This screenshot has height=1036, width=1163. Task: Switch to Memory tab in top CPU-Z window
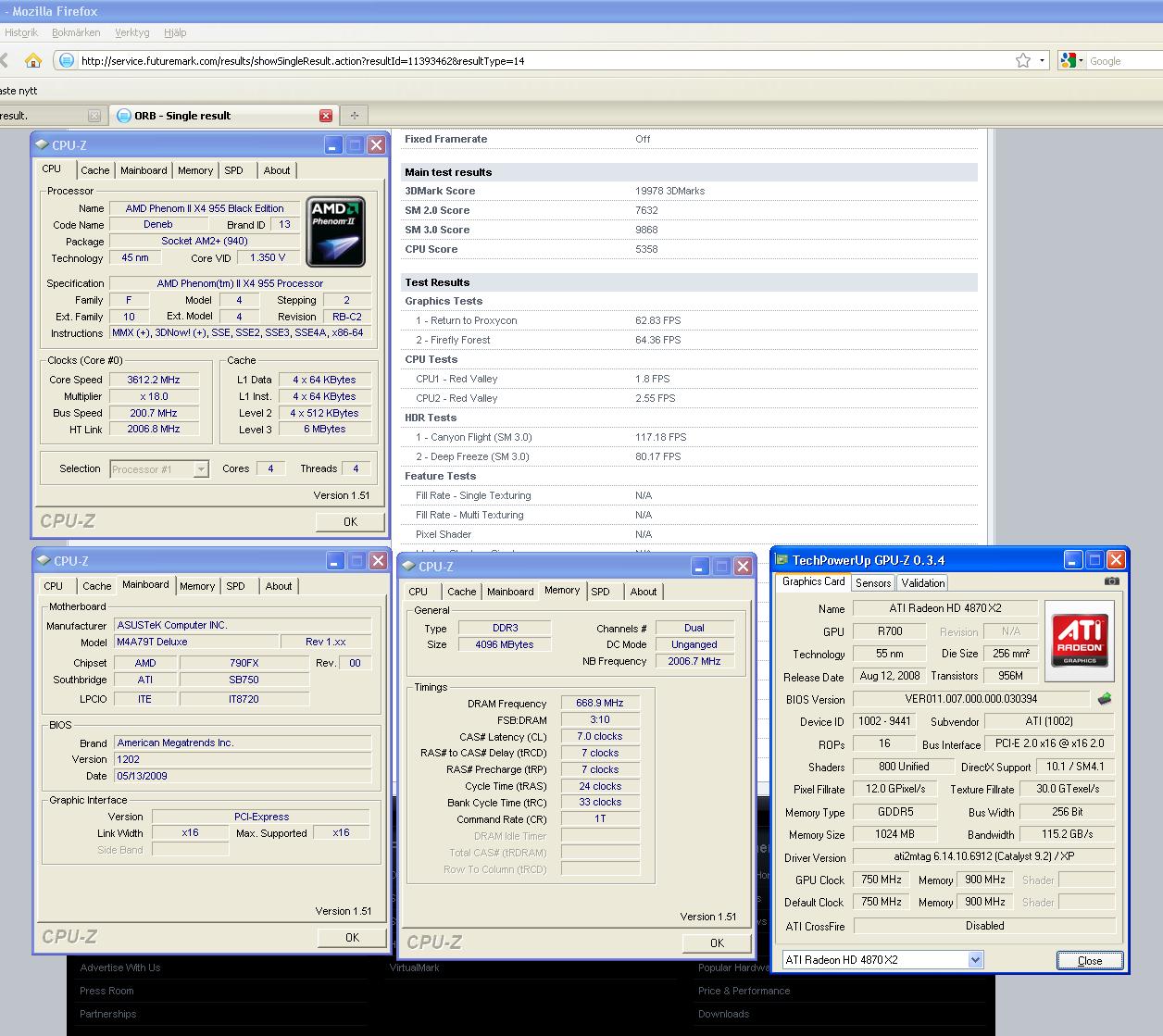(x=195, y=170)
